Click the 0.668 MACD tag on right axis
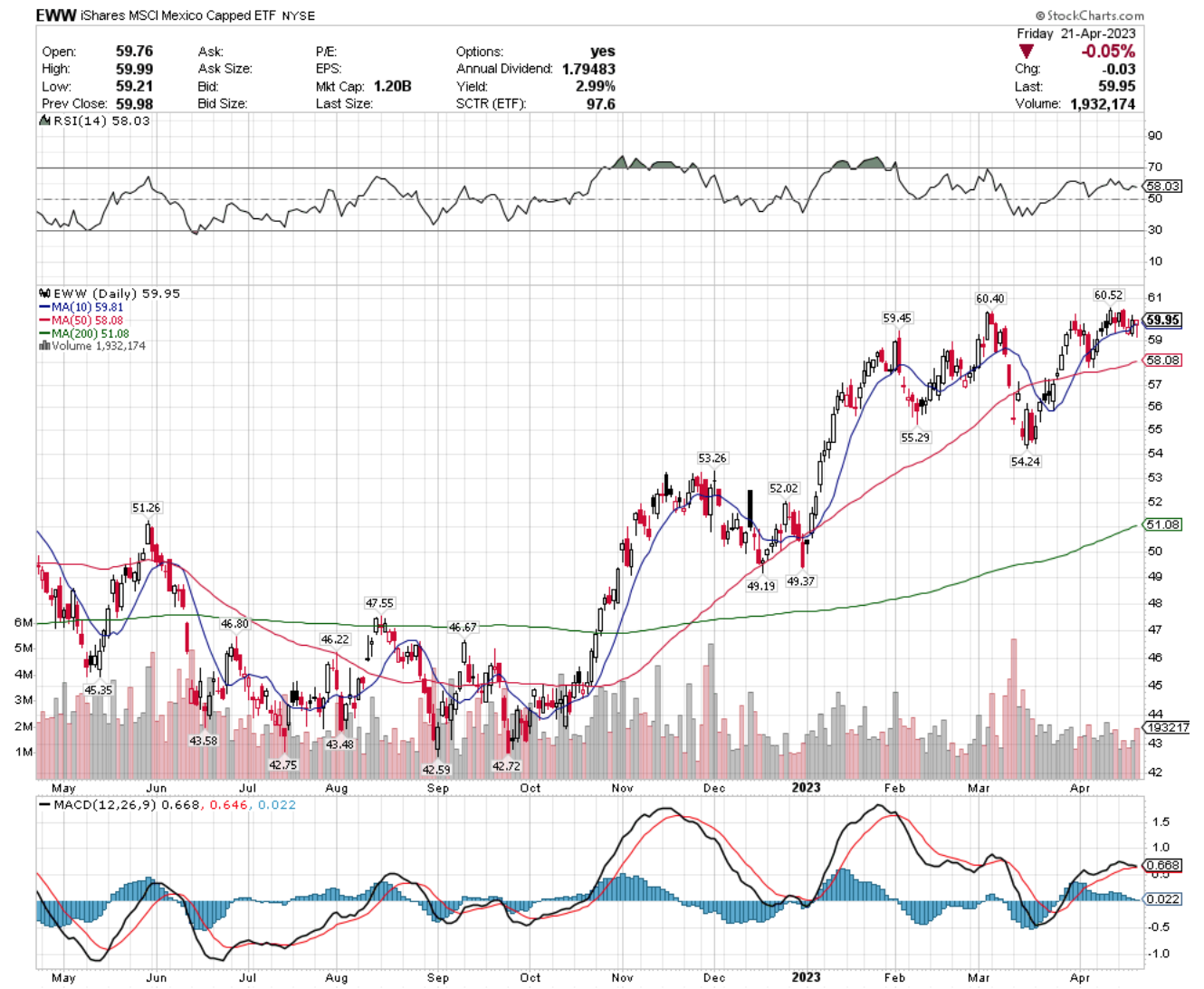Viewport: 1204px width, 989px height. point(1163,866)
